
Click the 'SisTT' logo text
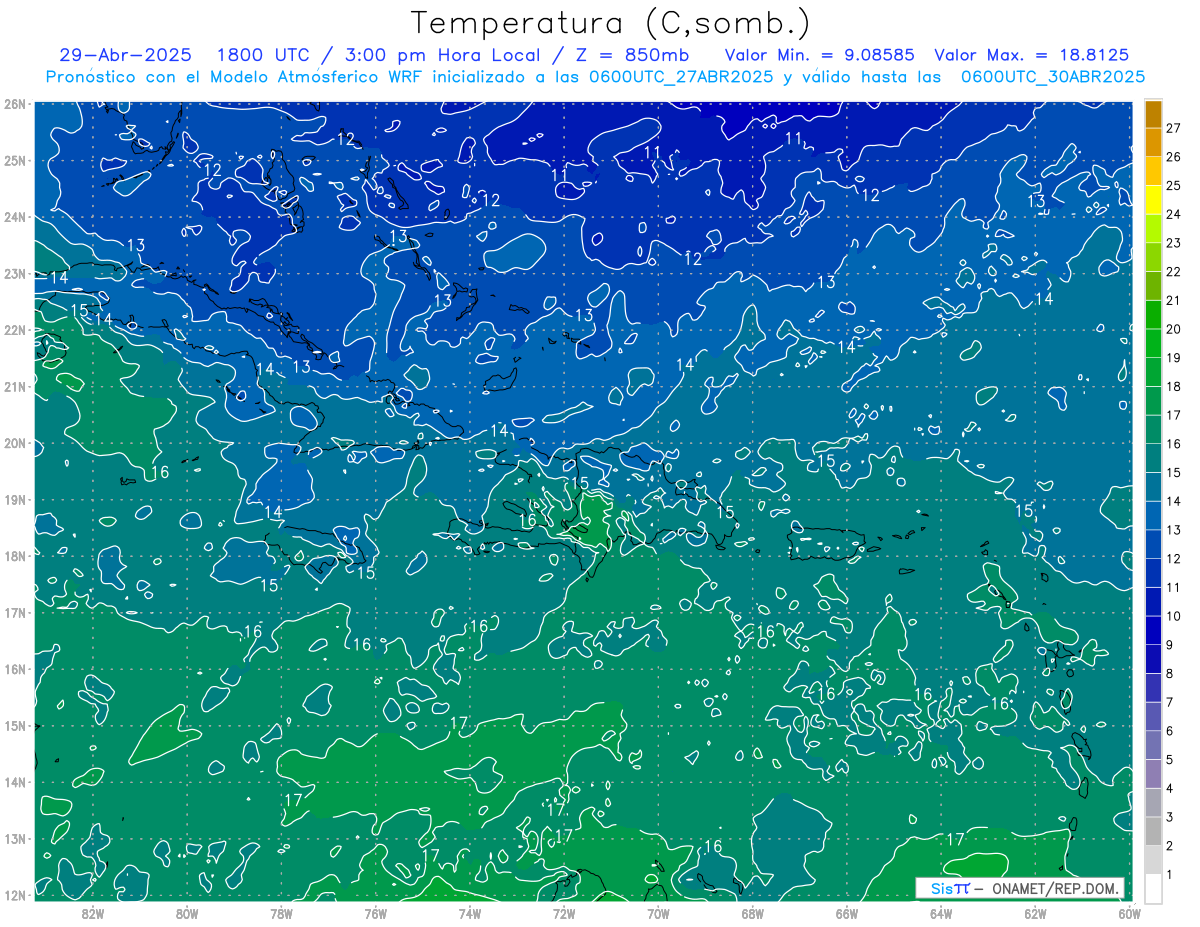tap(949, 889)
